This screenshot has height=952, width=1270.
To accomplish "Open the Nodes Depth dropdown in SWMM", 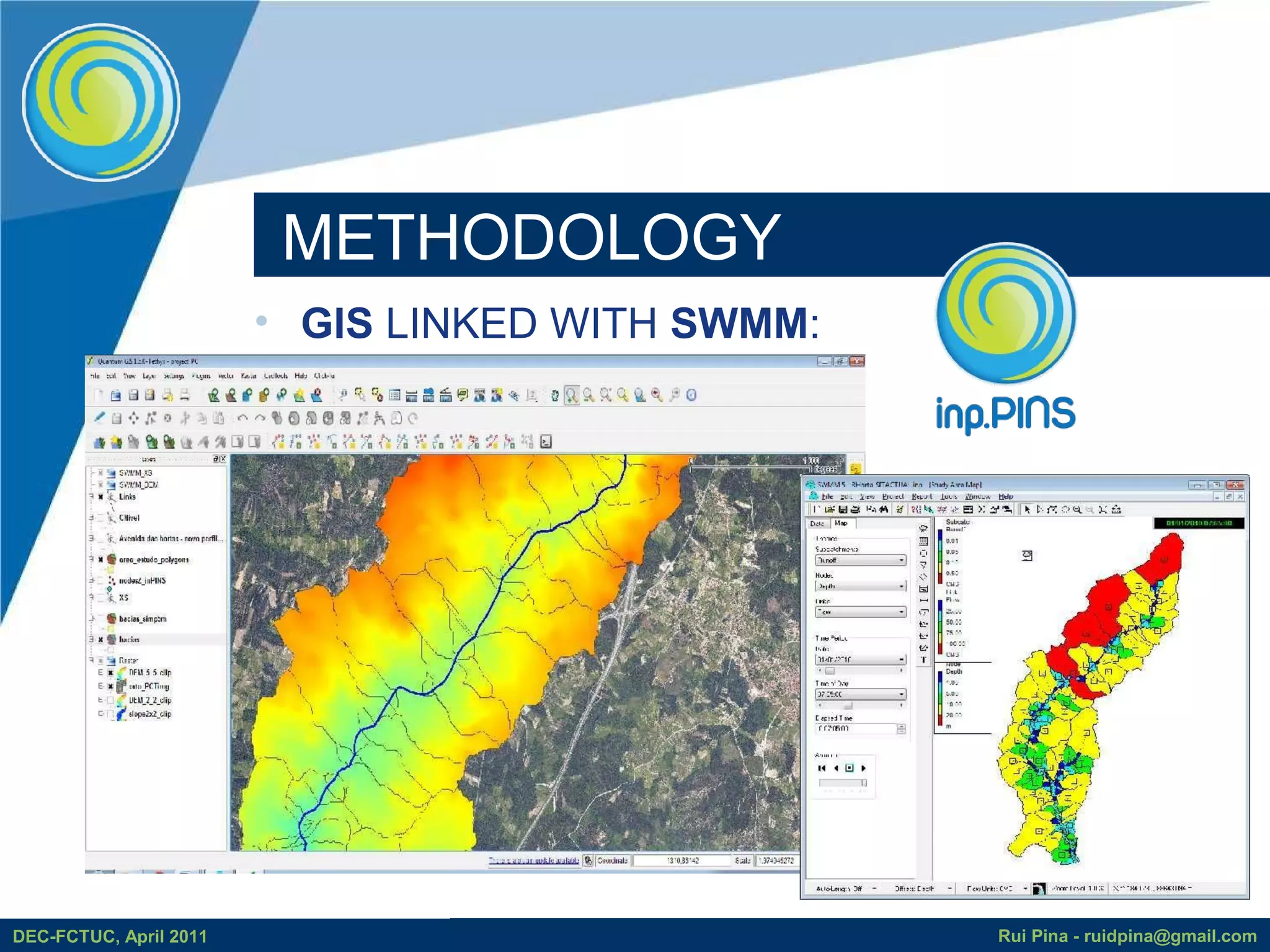I will pos(861,586).
